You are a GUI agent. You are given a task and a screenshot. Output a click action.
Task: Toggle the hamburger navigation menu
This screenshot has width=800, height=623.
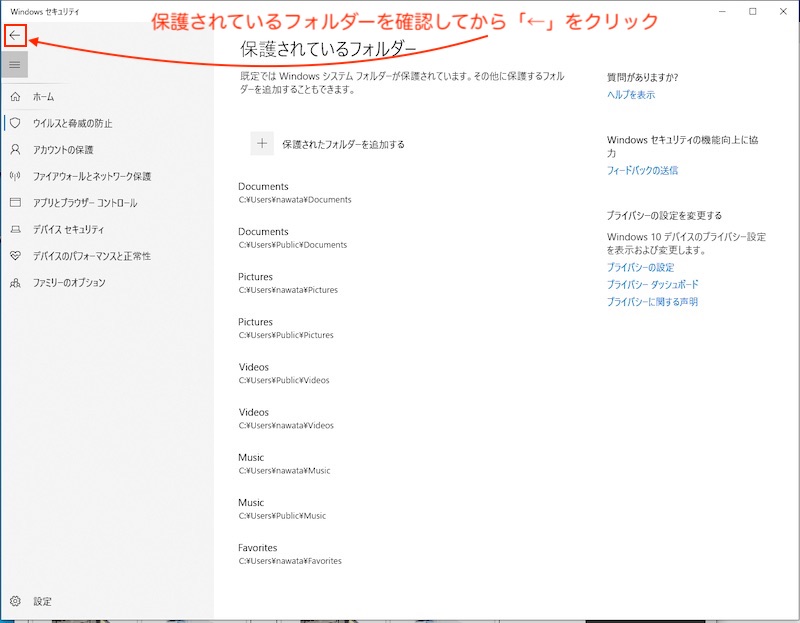14,64
